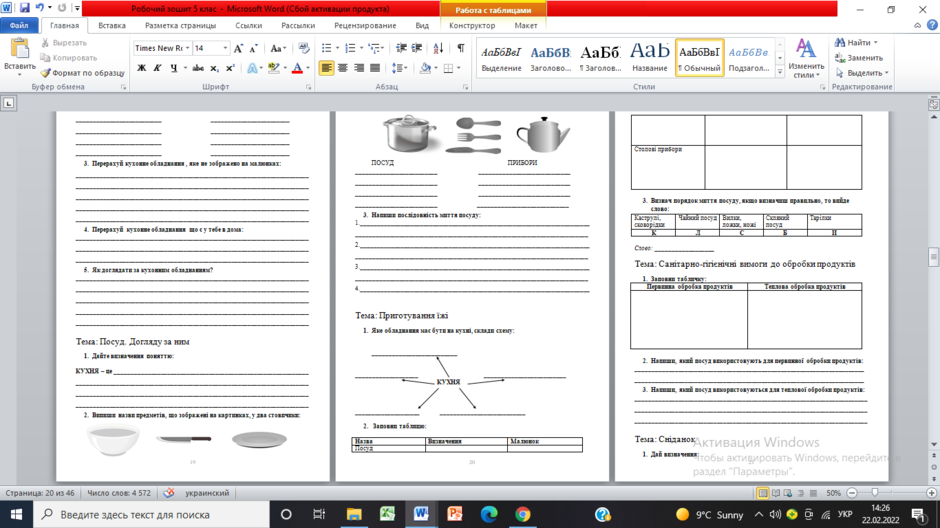Click the sort A-Z icon
Image resolution: width=940 pixels, height=528 pixels.
(x=438, y=48)
